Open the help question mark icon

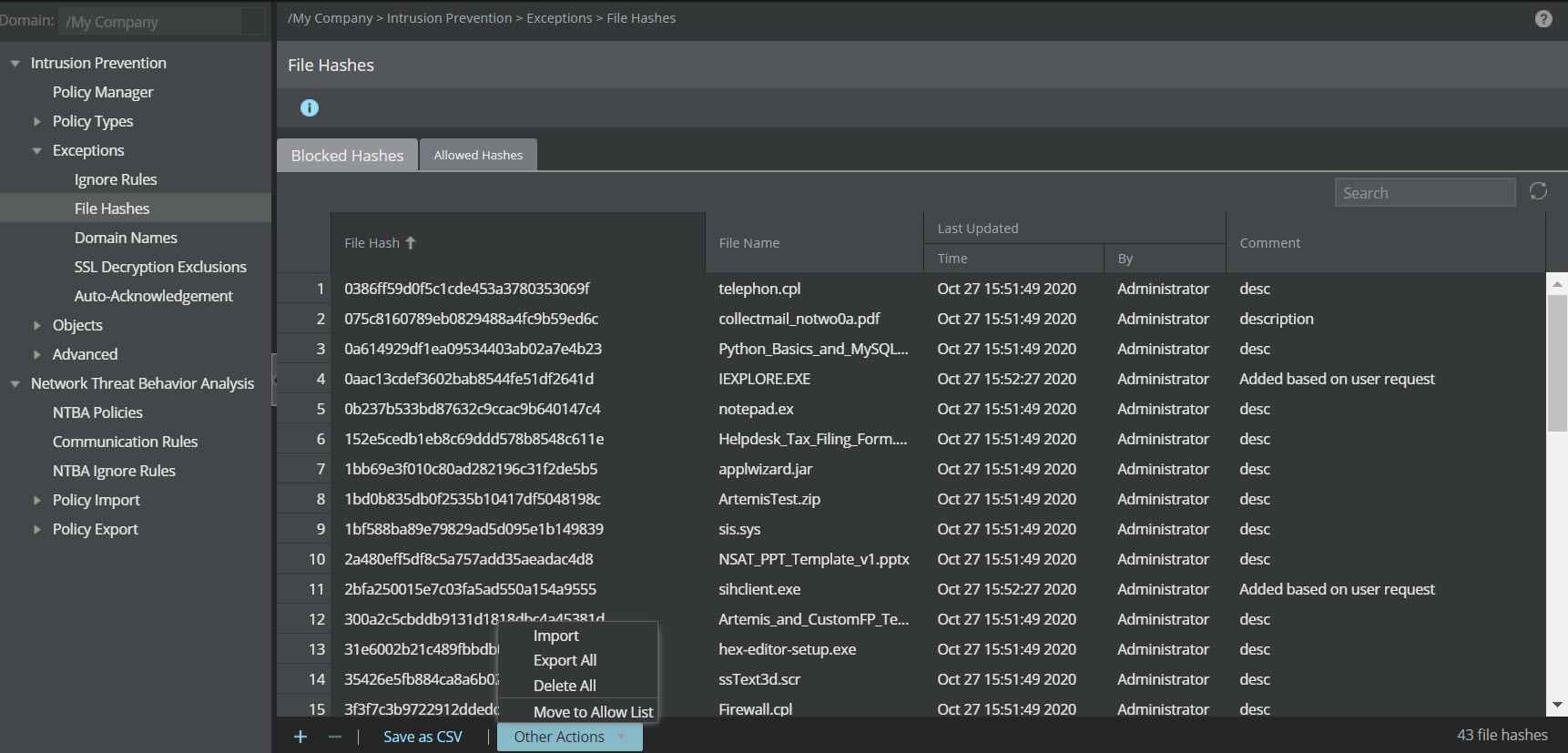(1543, 19)
